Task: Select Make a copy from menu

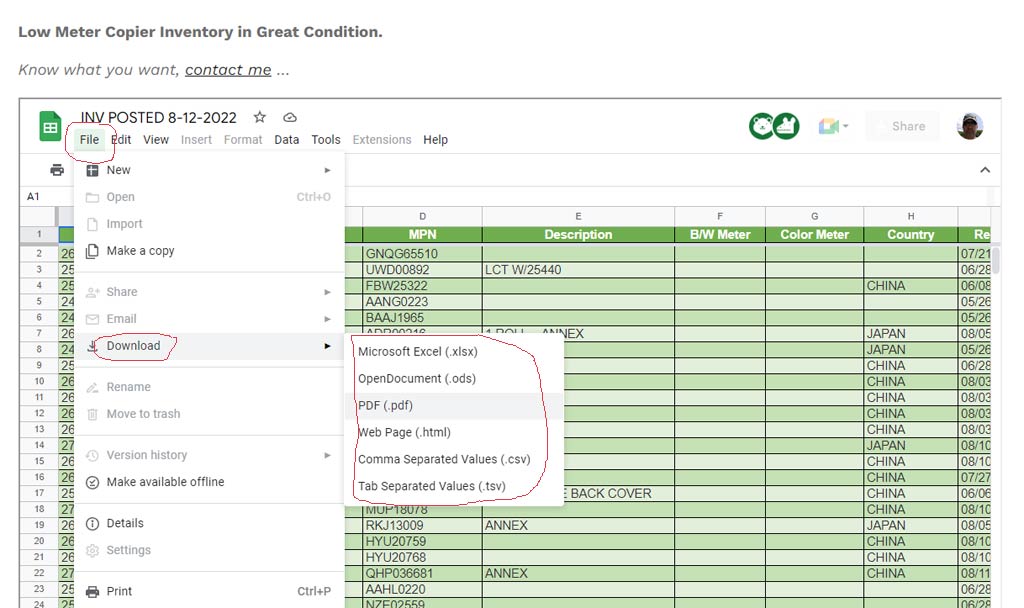Action: coord(140,251)
